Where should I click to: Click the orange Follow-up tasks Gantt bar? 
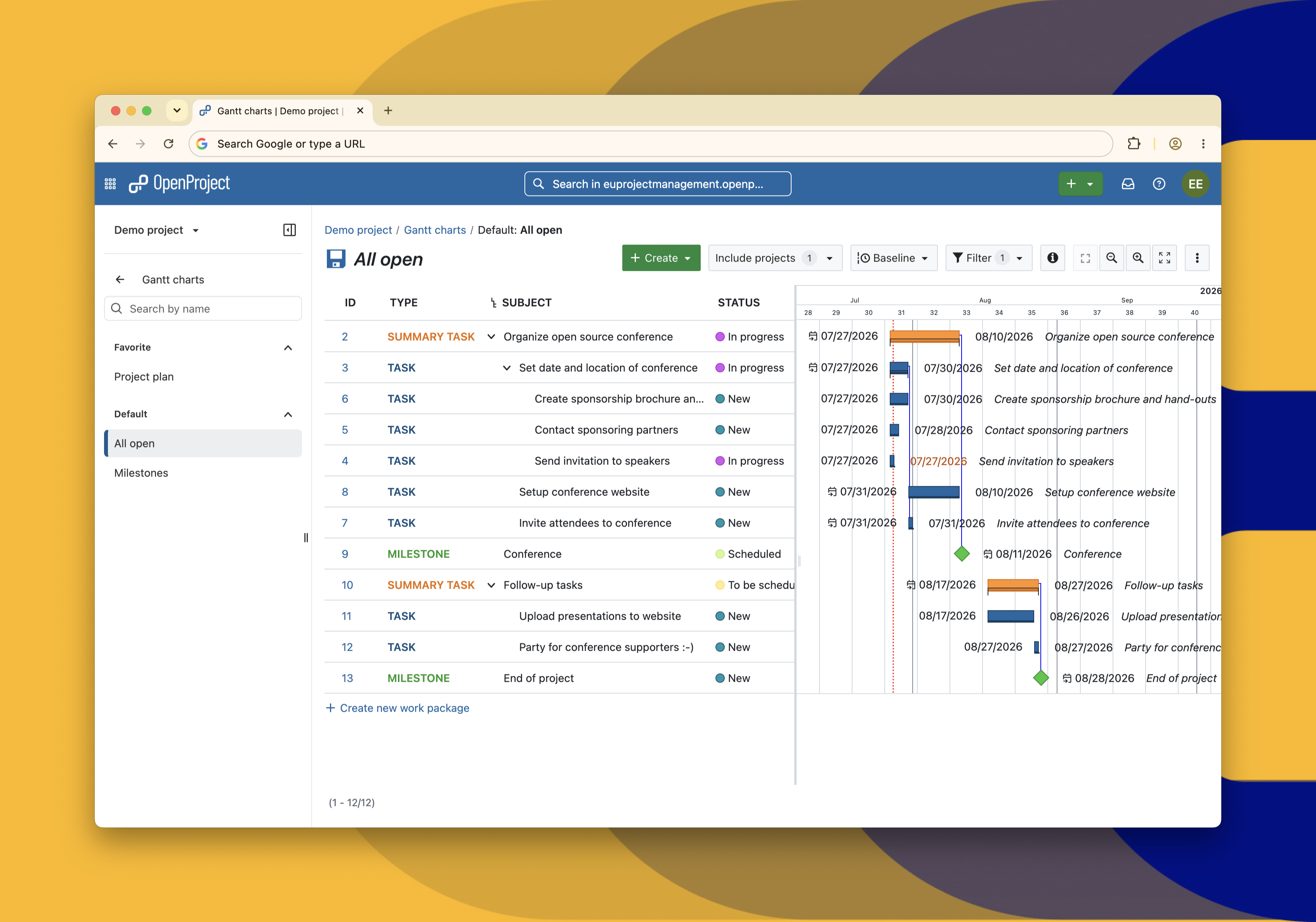pyautogui.click(x=1013, y=585)
